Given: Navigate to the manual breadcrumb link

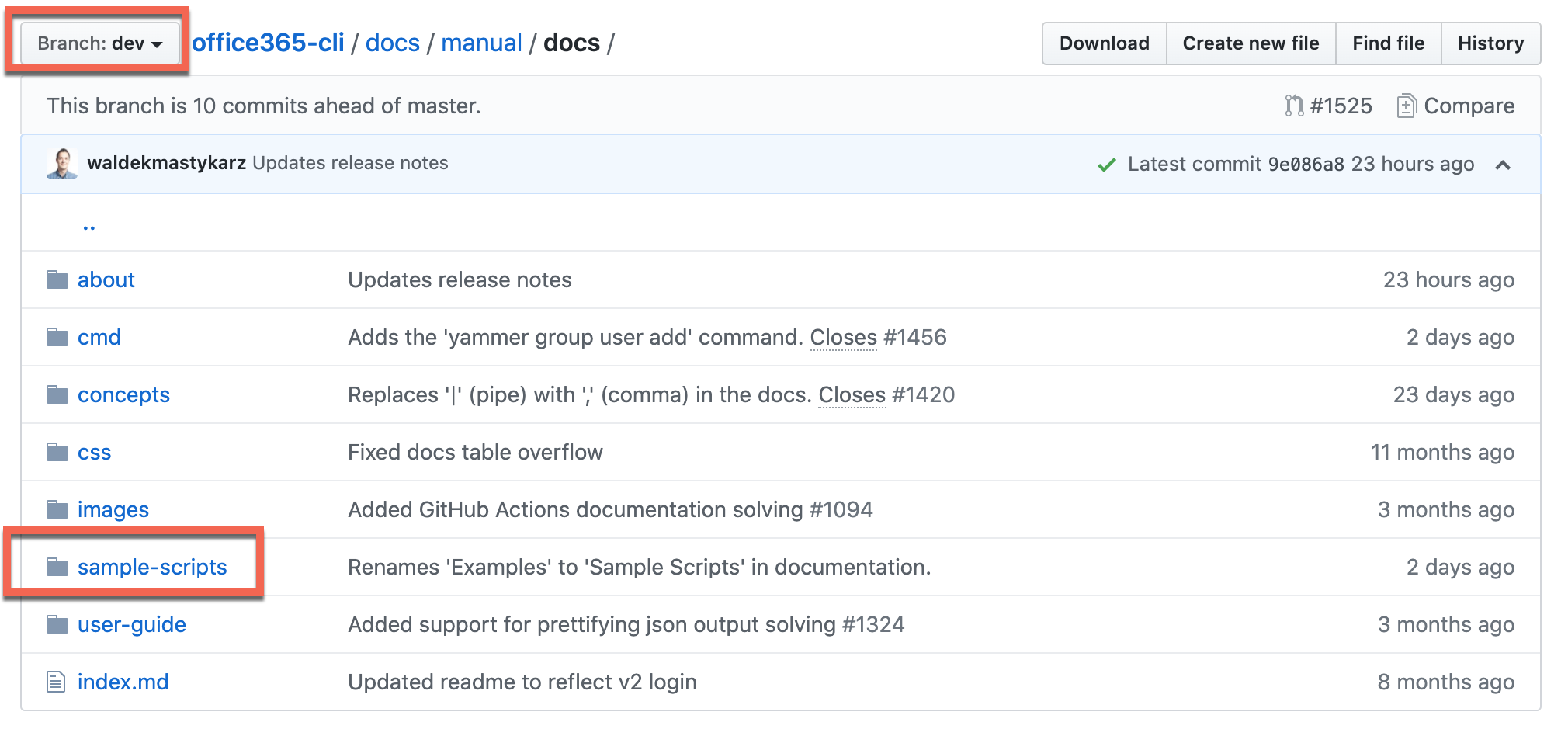Looking at the screenshot, I should point(481,43).
